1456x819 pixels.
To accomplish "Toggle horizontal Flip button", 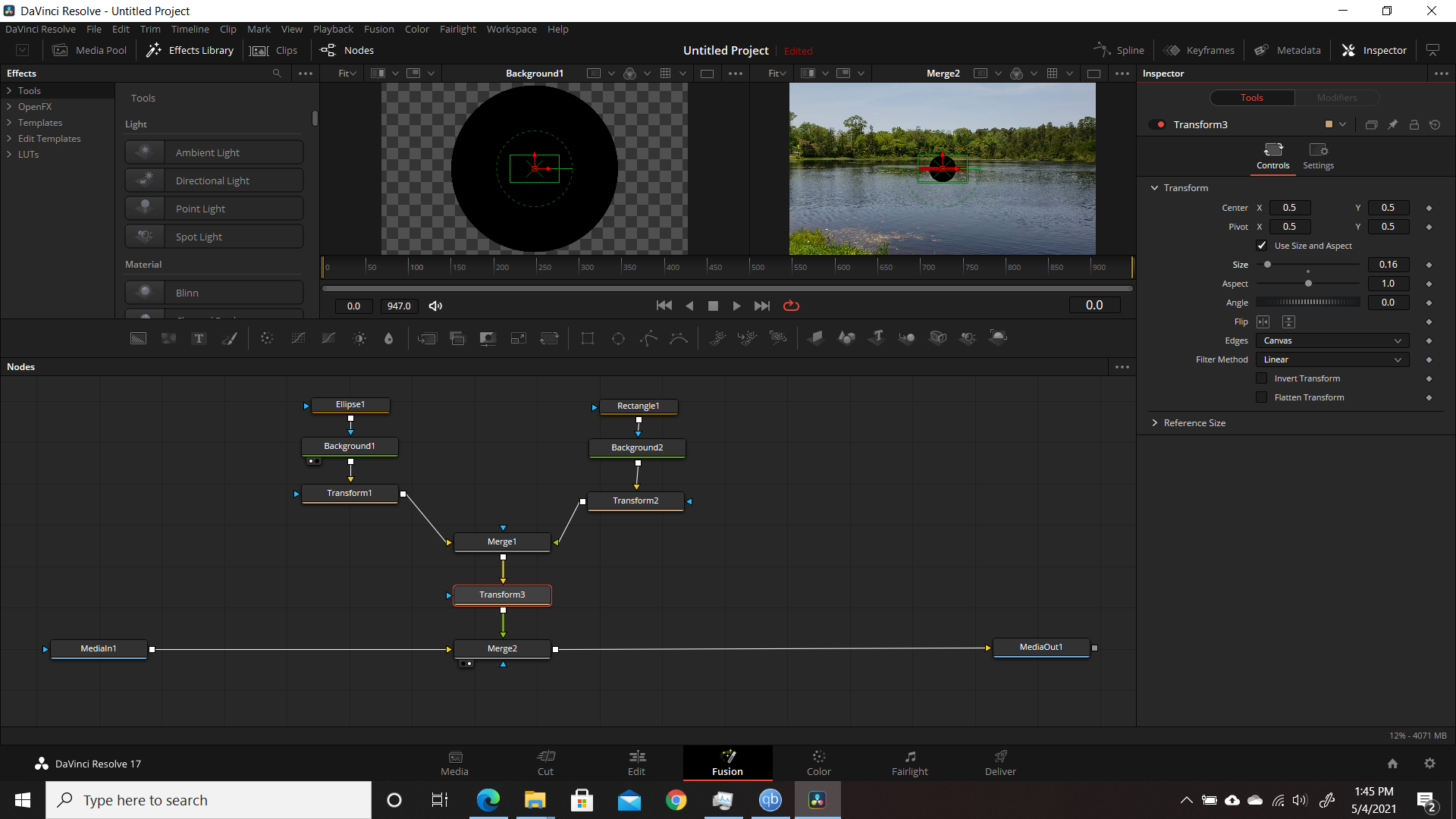I will 1263,322.
